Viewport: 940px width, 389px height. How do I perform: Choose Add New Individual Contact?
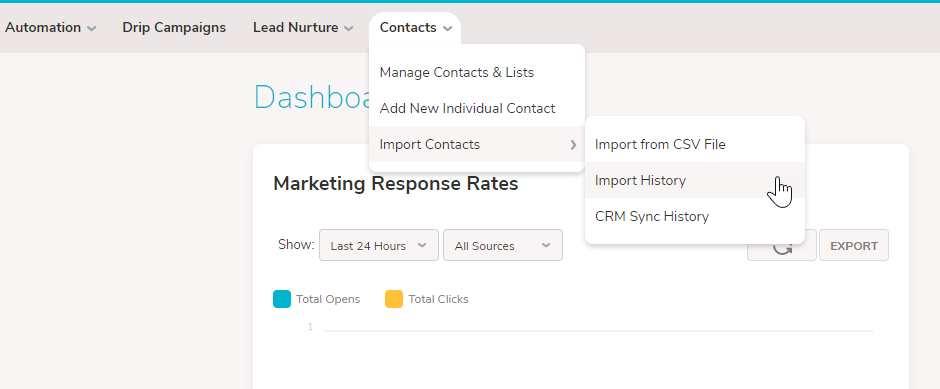477,108
